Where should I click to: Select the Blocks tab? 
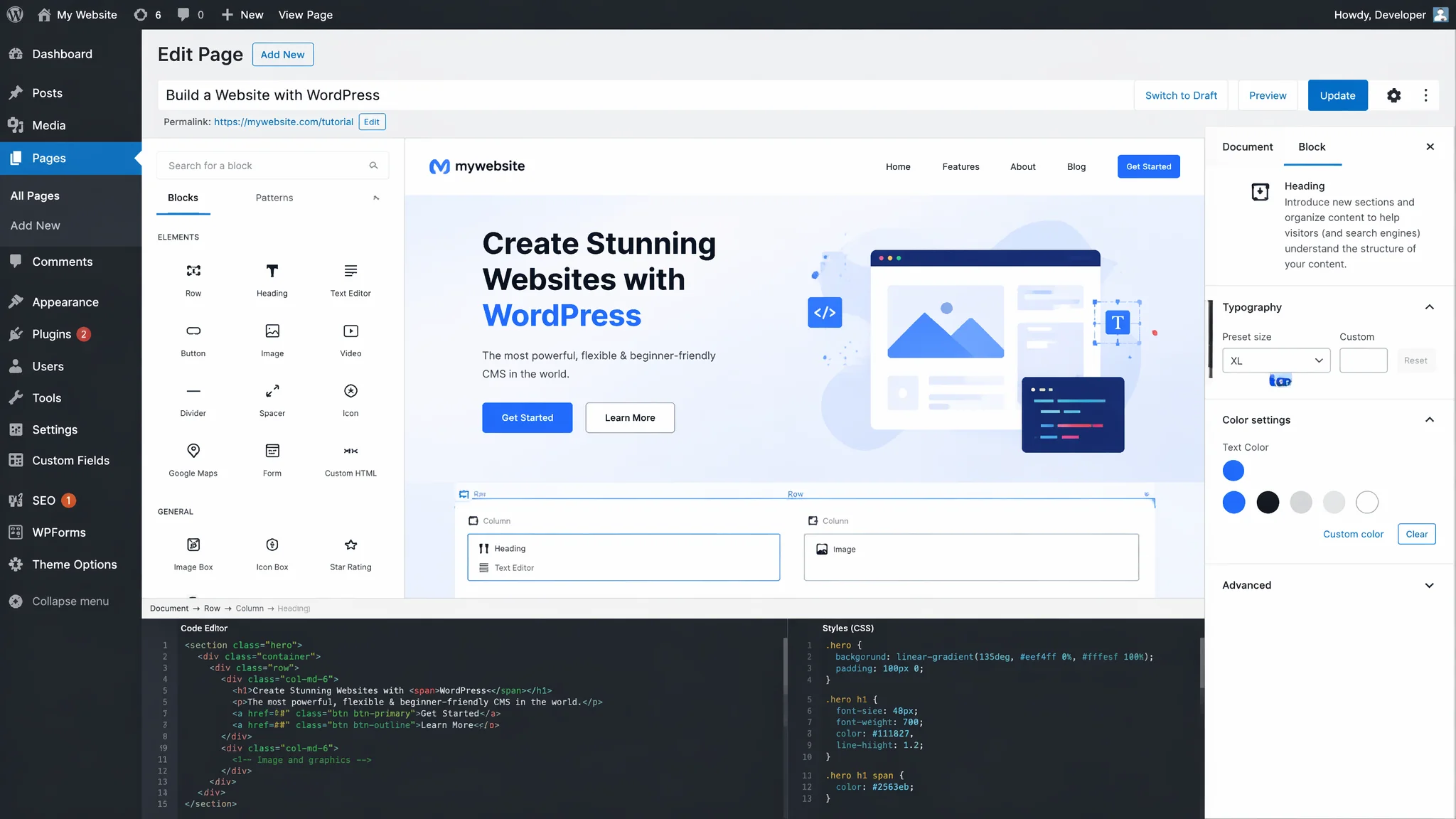[x=183, y=198]
